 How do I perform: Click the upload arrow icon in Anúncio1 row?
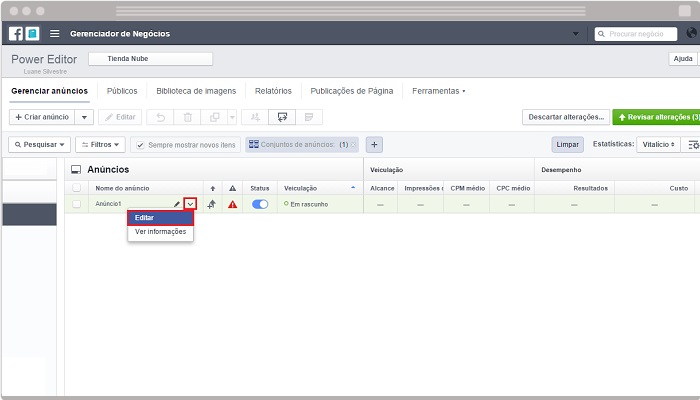(x=212, y=204)
